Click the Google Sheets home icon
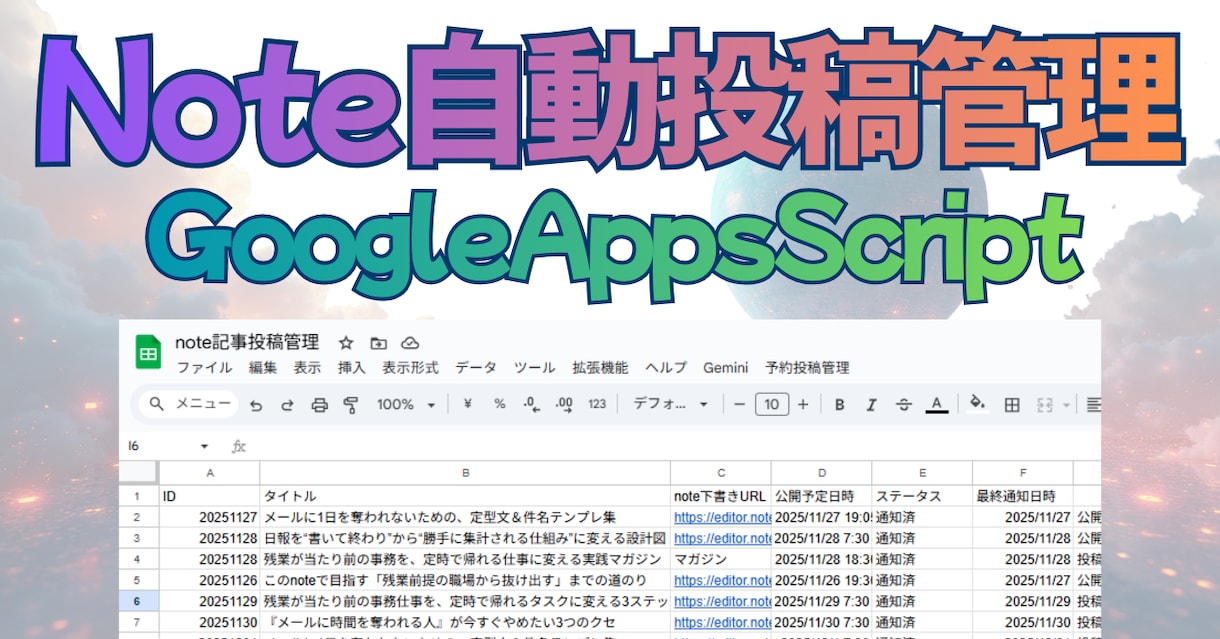This screenshot has height=639, width=1220. [148, 353]
